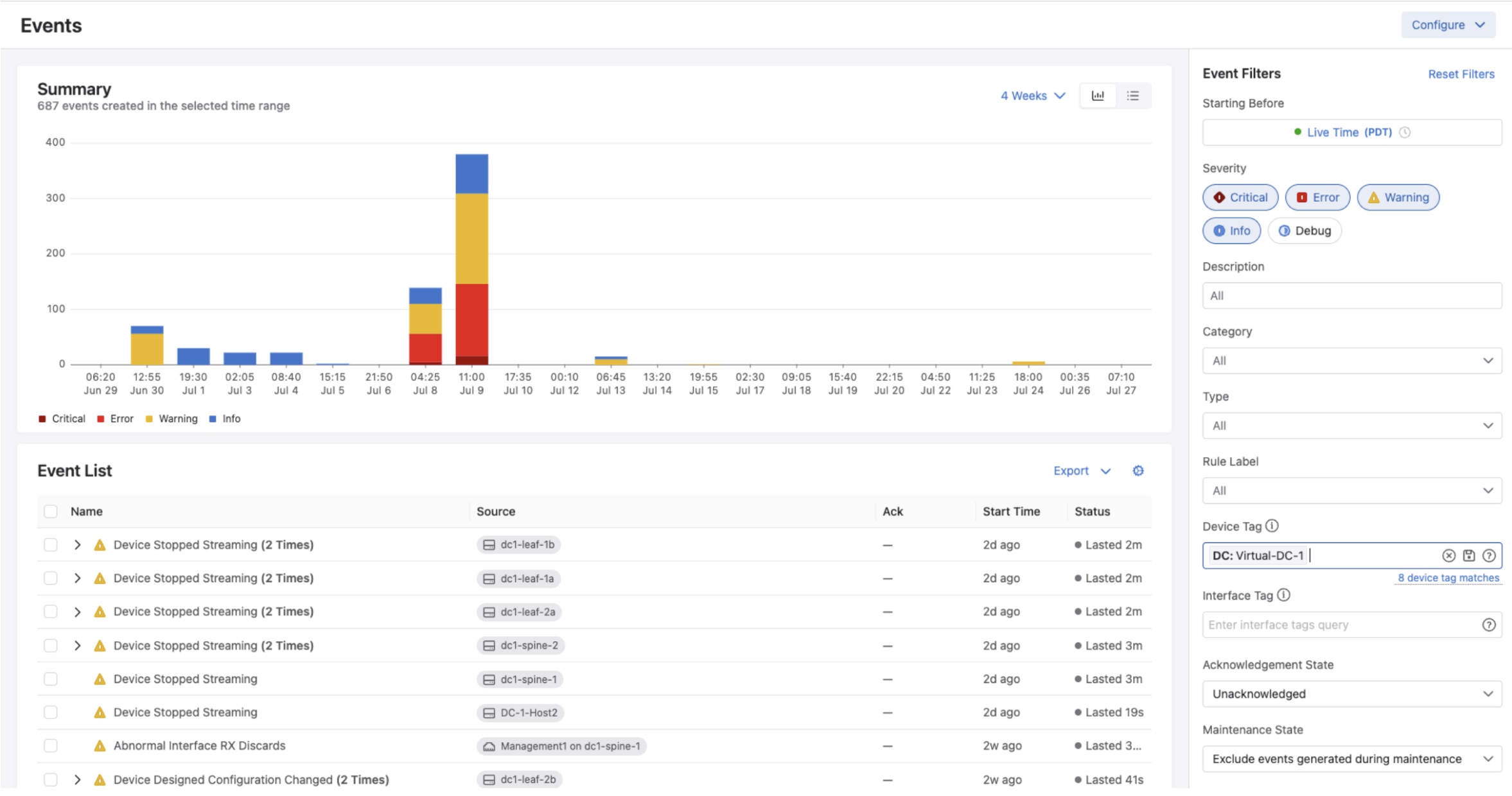This screenshot has height=796, width=1512.
Task: Enable Debug severity filter
Action: point(1305,230)
